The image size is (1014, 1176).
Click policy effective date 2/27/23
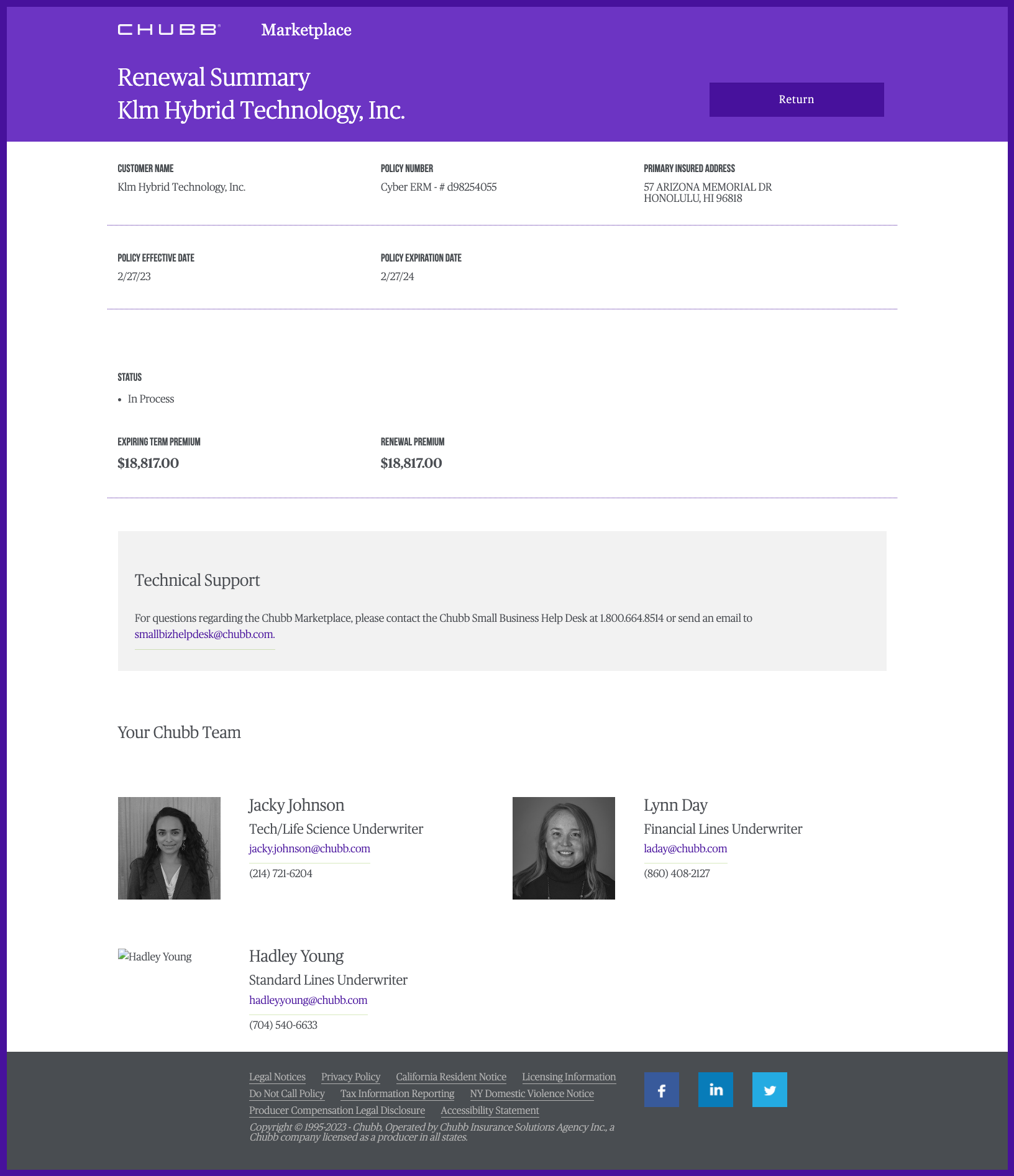[x=134, y=276]
